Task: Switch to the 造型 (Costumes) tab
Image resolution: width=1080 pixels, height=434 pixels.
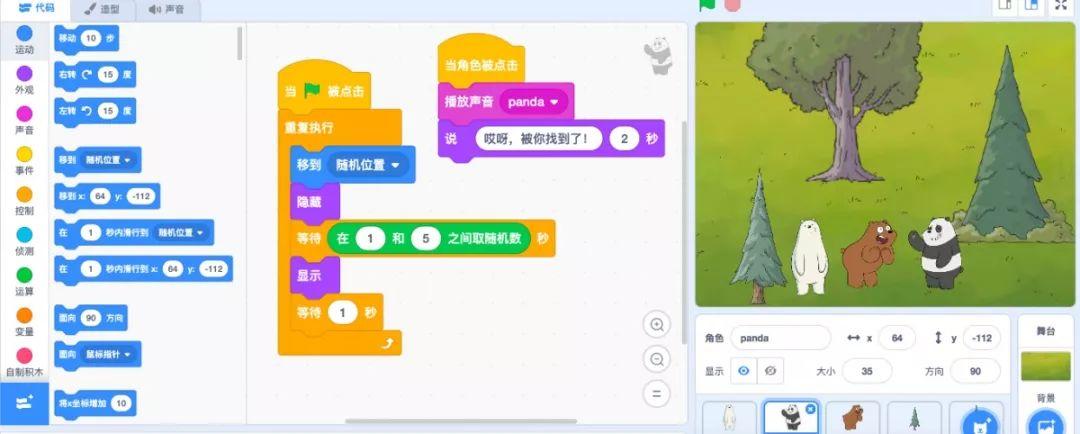Action: [101, 10]
